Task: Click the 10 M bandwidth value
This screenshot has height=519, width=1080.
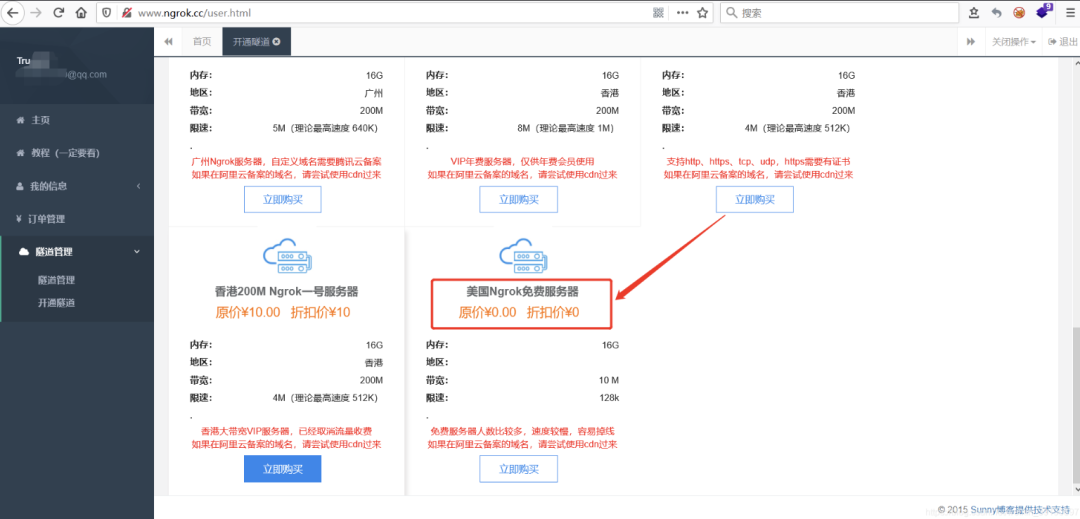Action: (x=608, y=380)
